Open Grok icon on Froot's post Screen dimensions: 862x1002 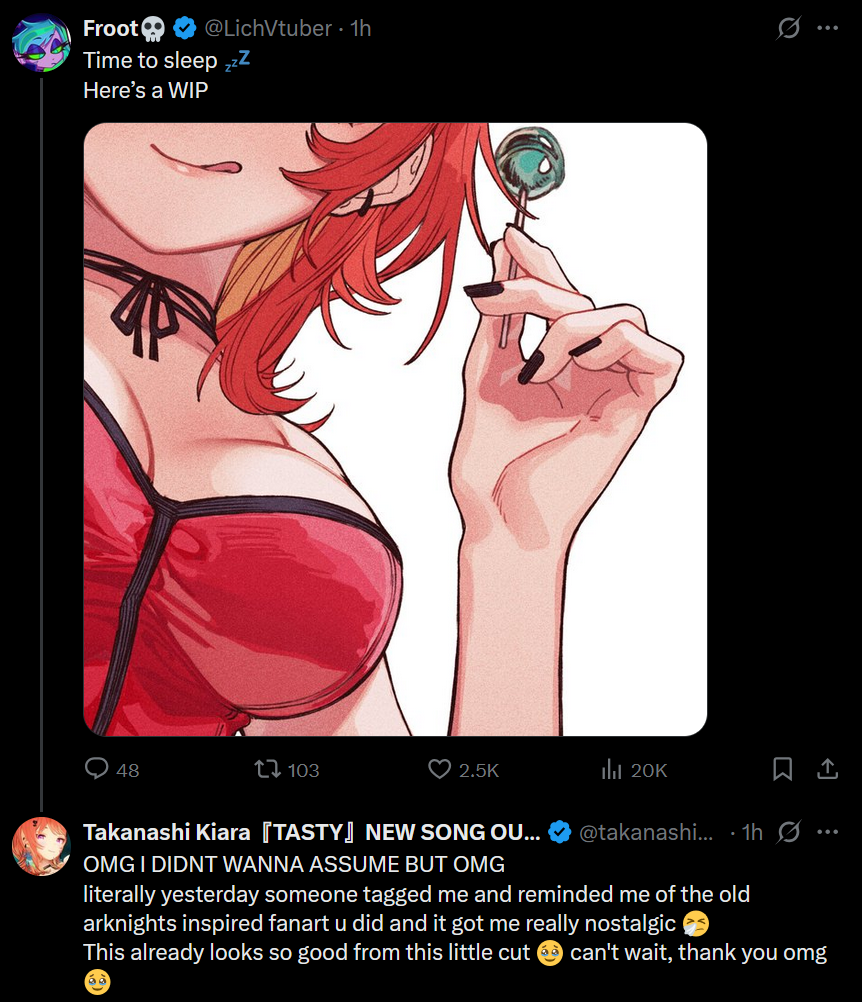(x=789, y=28)
